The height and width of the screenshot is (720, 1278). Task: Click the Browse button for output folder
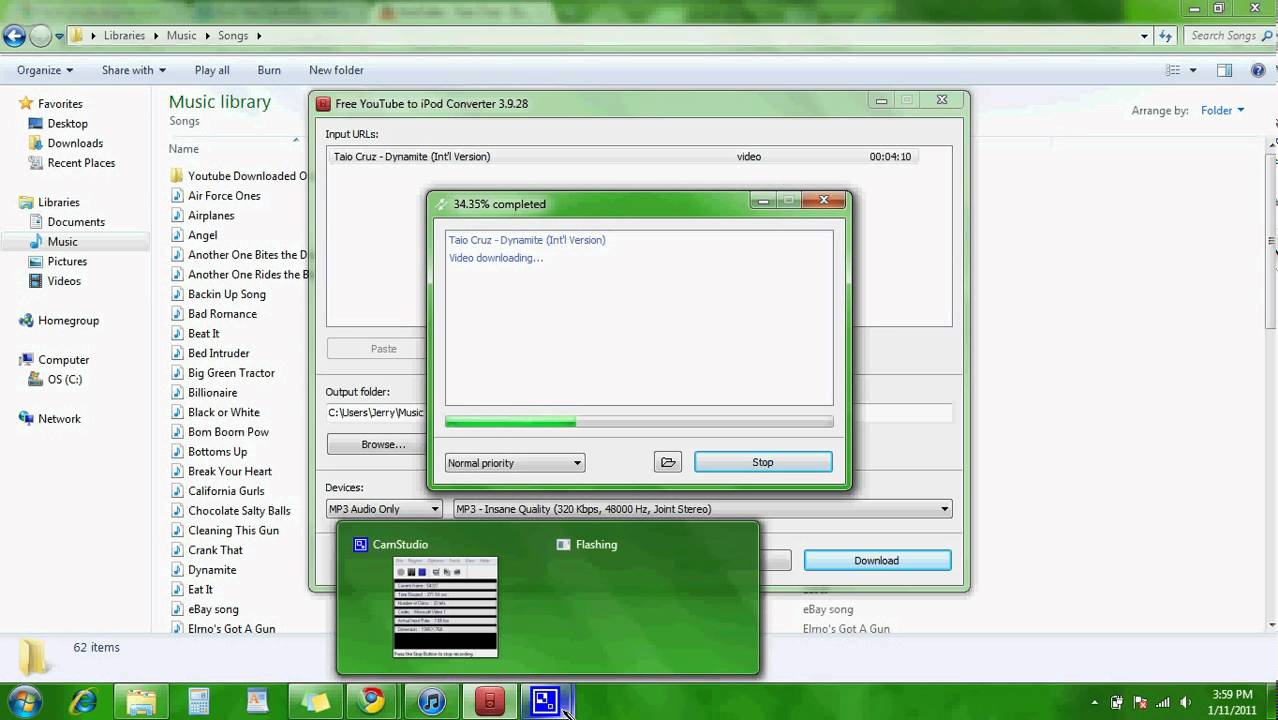(383, 445)
